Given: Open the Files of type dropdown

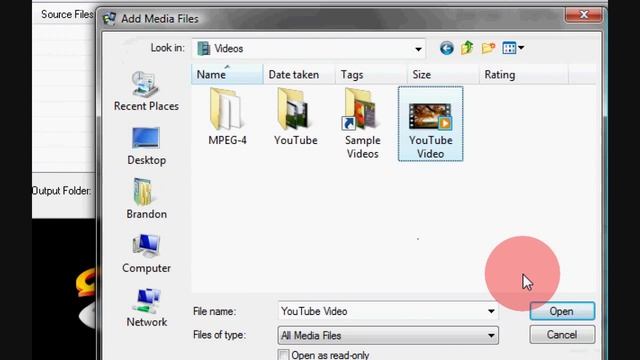Looking at the screenshot, I should [388, 336].
